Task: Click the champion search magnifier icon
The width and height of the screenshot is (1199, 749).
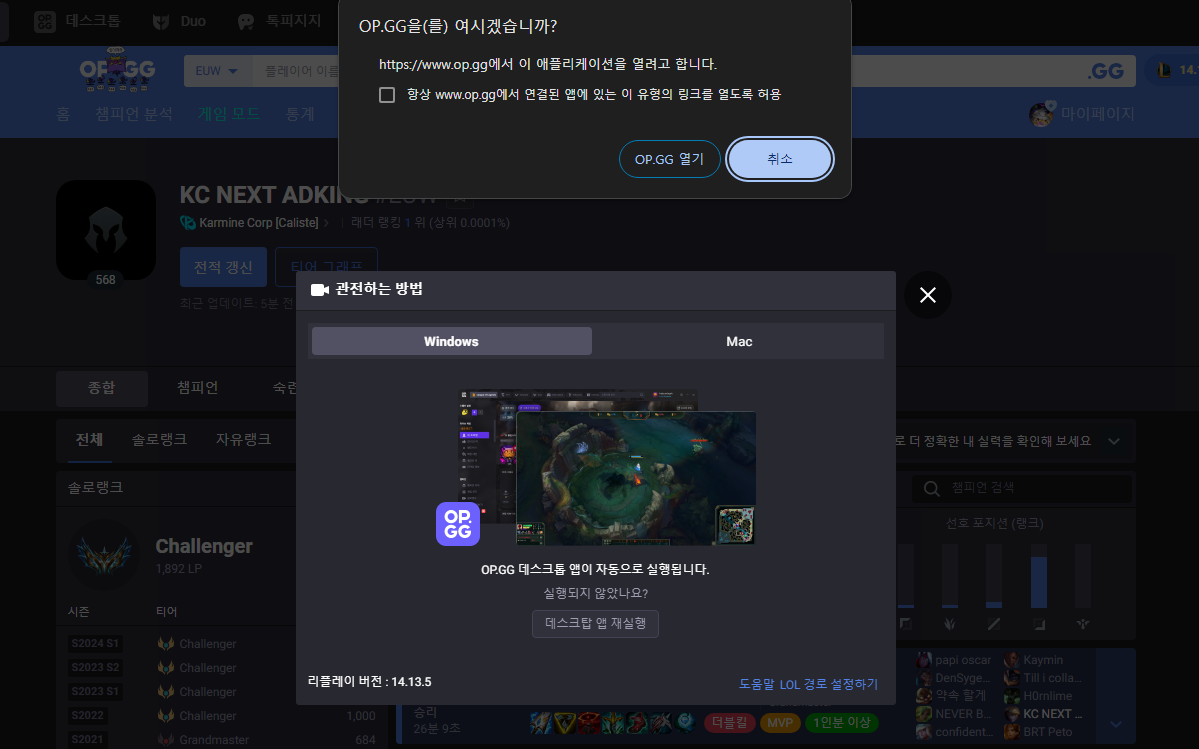Action: (930, 488)
